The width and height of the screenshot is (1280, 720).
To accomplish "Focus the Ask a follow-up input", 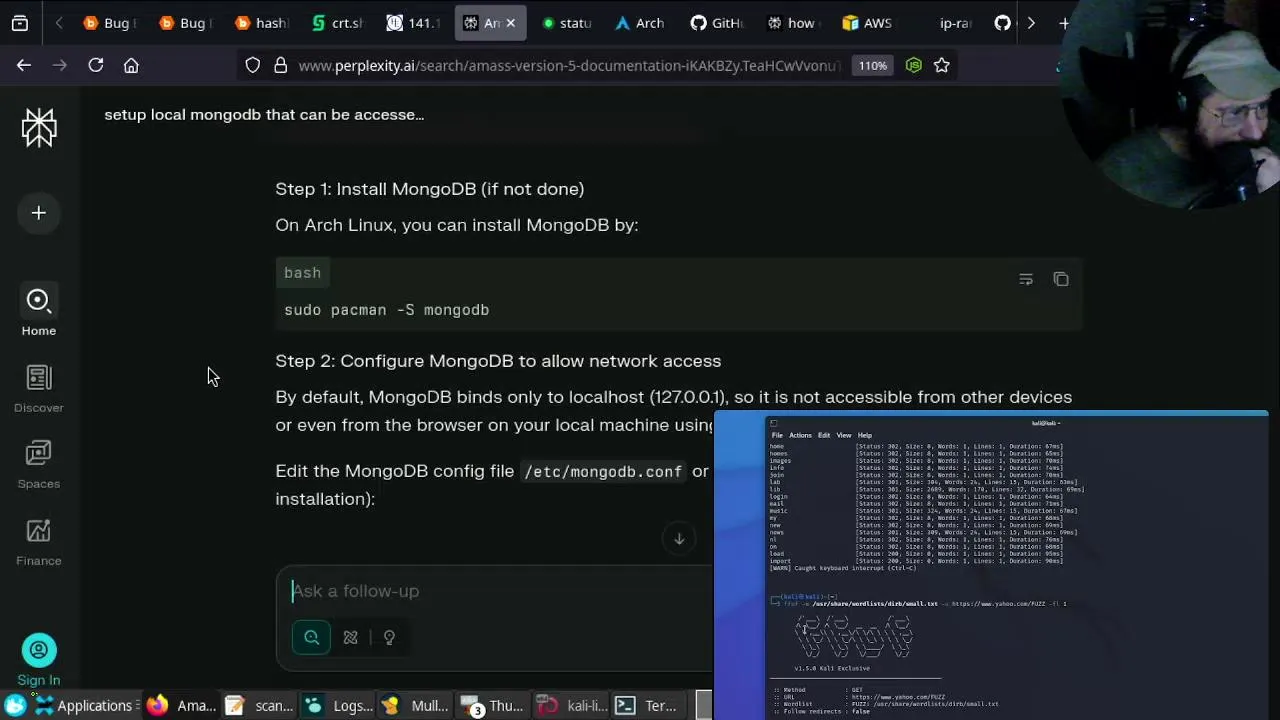I will [x=495, y=591].
